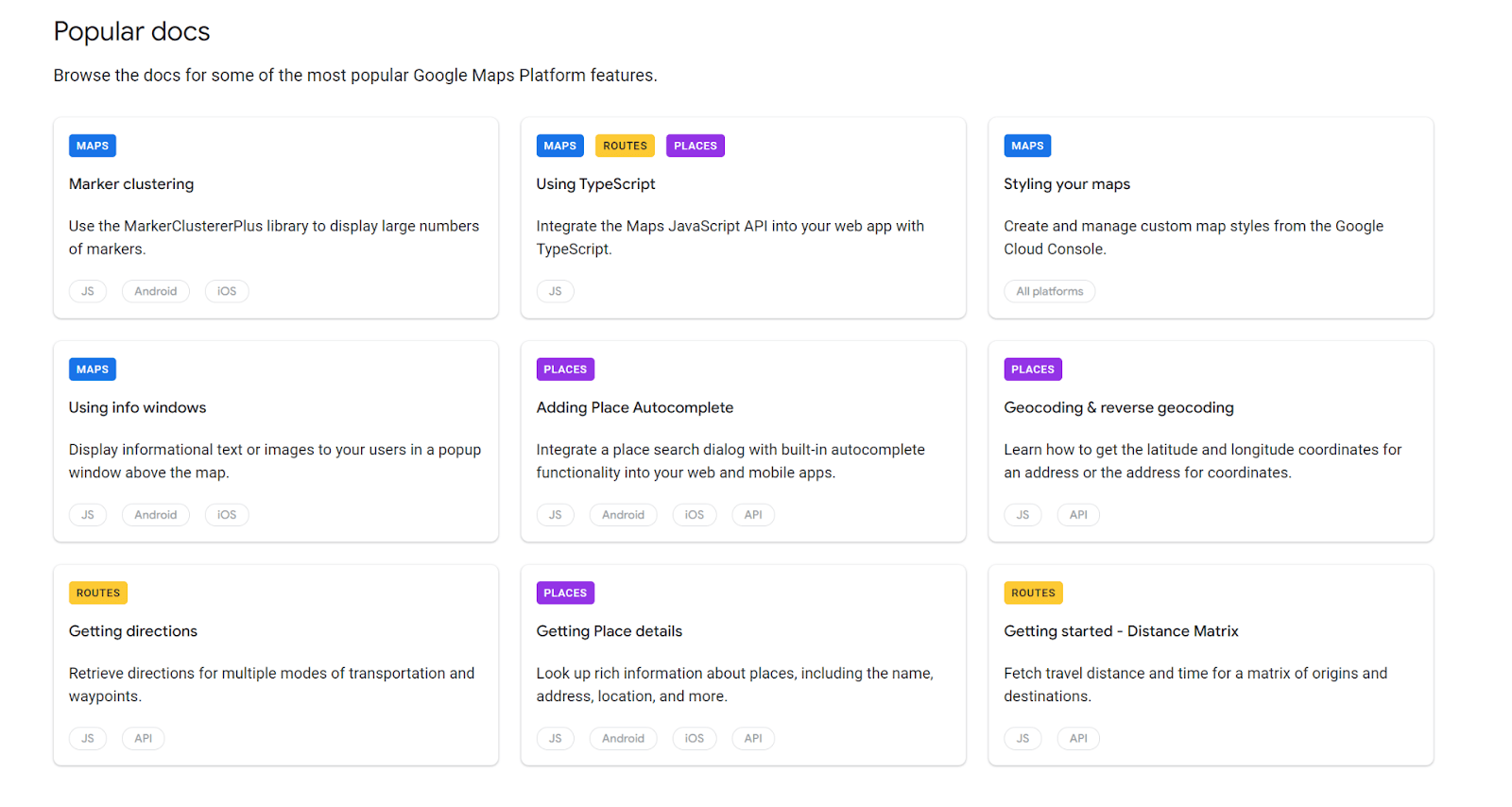Click PLACES tag on Getting Place details card

(565, 593)
